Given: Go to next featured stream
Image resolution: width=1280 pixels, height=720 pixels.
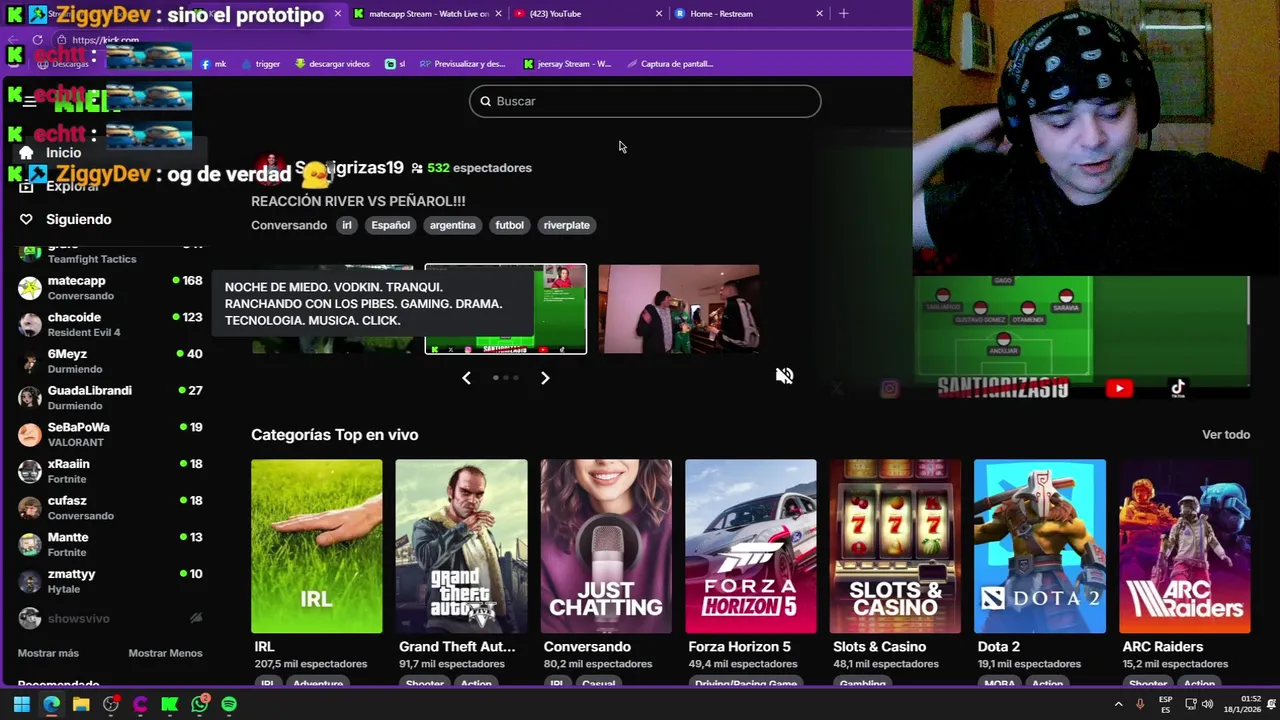Looking at the screenshot, I should (545, 378).
